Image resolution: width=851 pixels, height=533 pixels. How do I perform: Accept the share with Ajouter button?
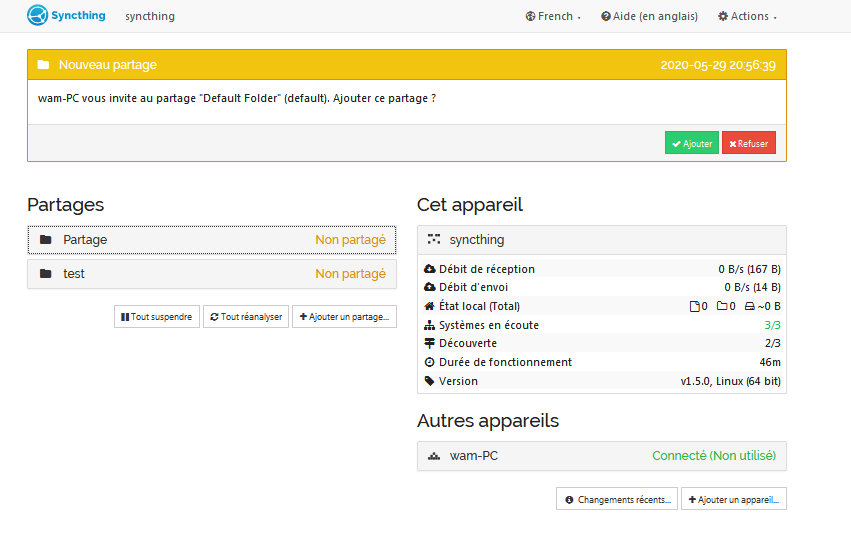coord(691,143)
